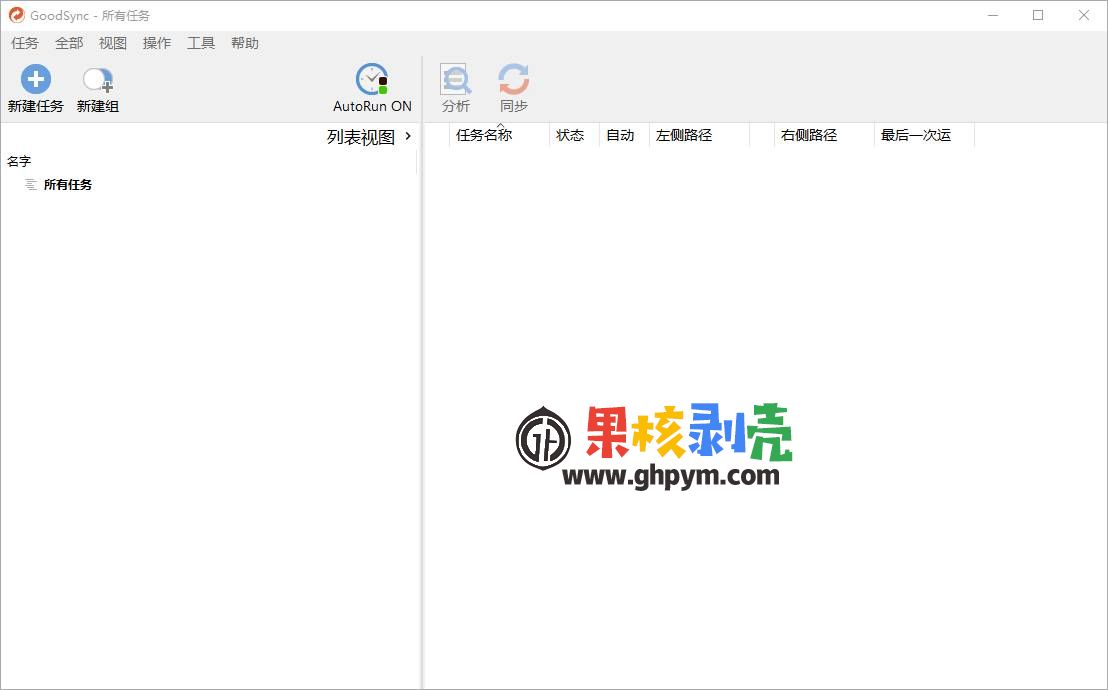Maximize the GoodSync window

click(1038, 15)
